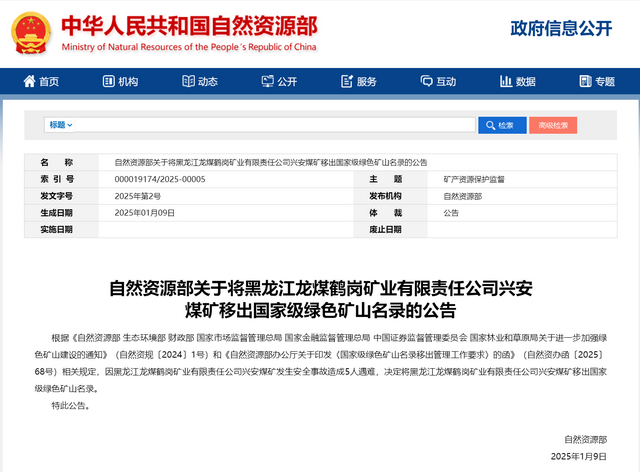Viewport: 640px width, 472px height.
Task: Select the creation date 2025年01月09日
Action: (x=144, y=213)
